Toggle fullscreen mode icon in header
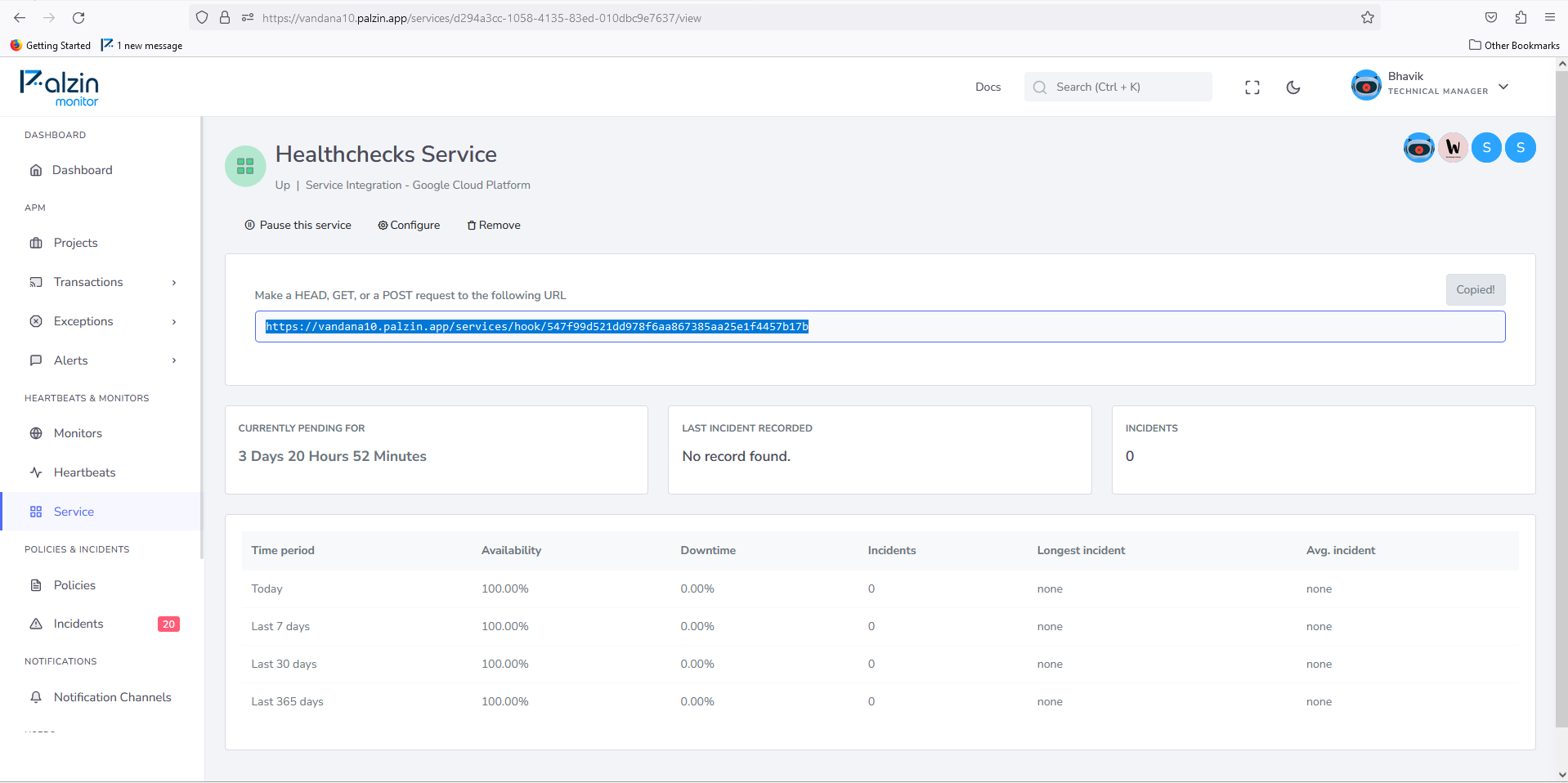The width and height of the screenshot is (1568, 783). (x=1252, y=87)
